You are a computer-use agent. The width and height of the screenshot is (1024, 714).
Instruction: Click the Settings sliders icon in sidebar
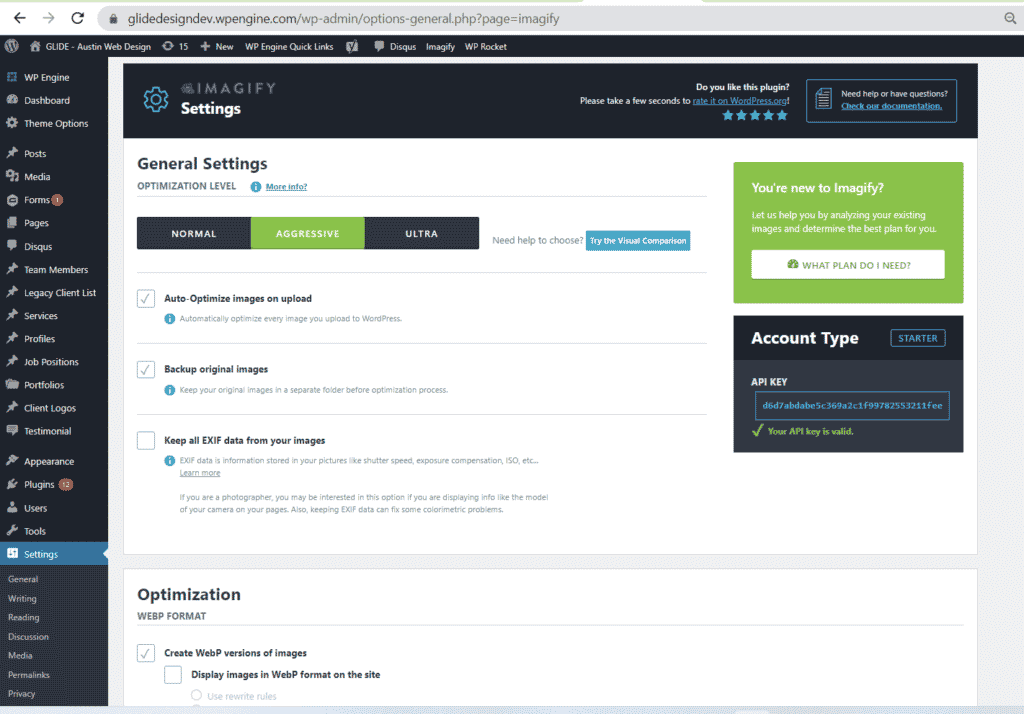coord(12,553)
